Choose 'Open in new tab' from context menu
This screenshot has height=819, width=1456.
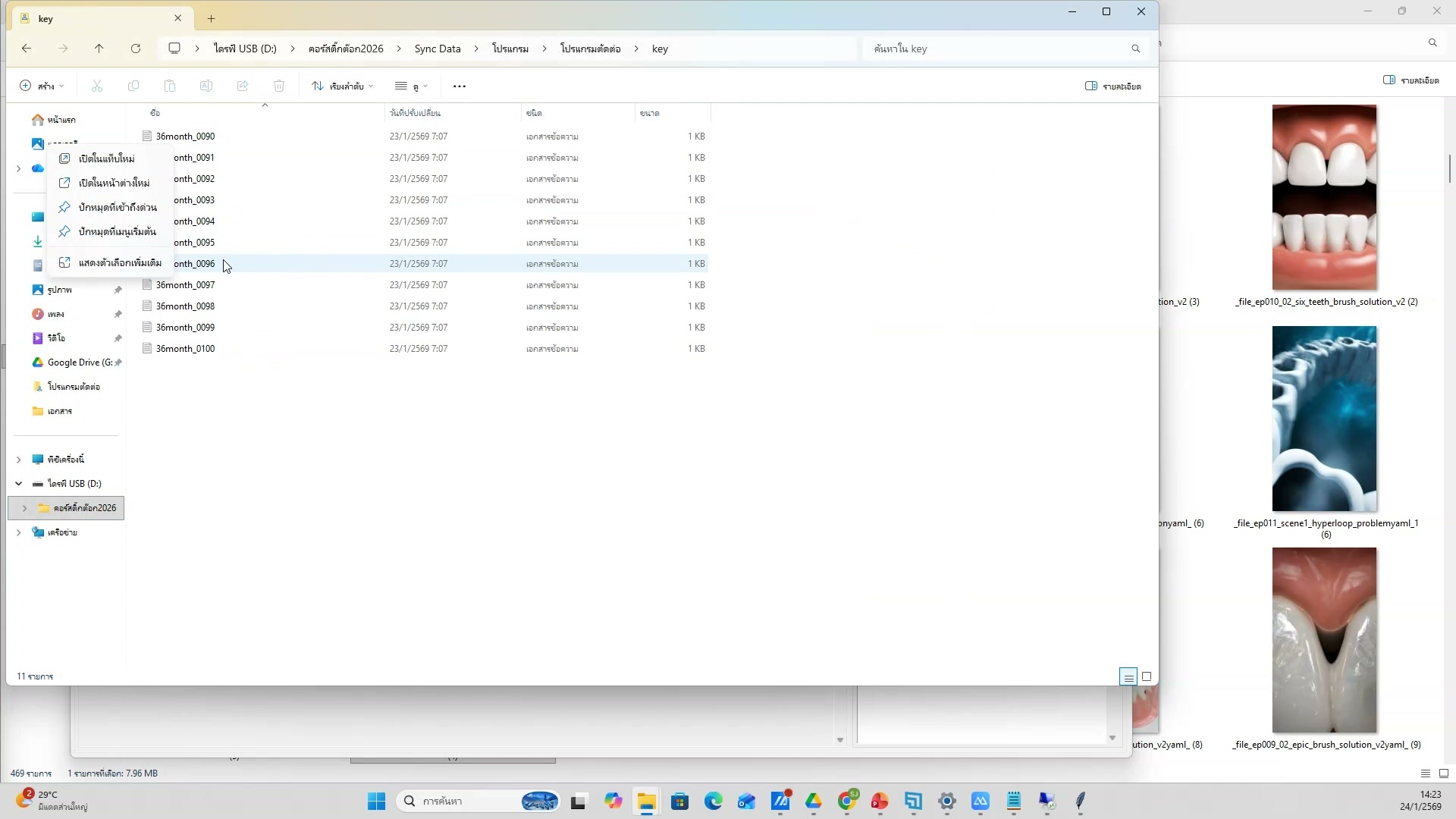[x=107, y=158]
